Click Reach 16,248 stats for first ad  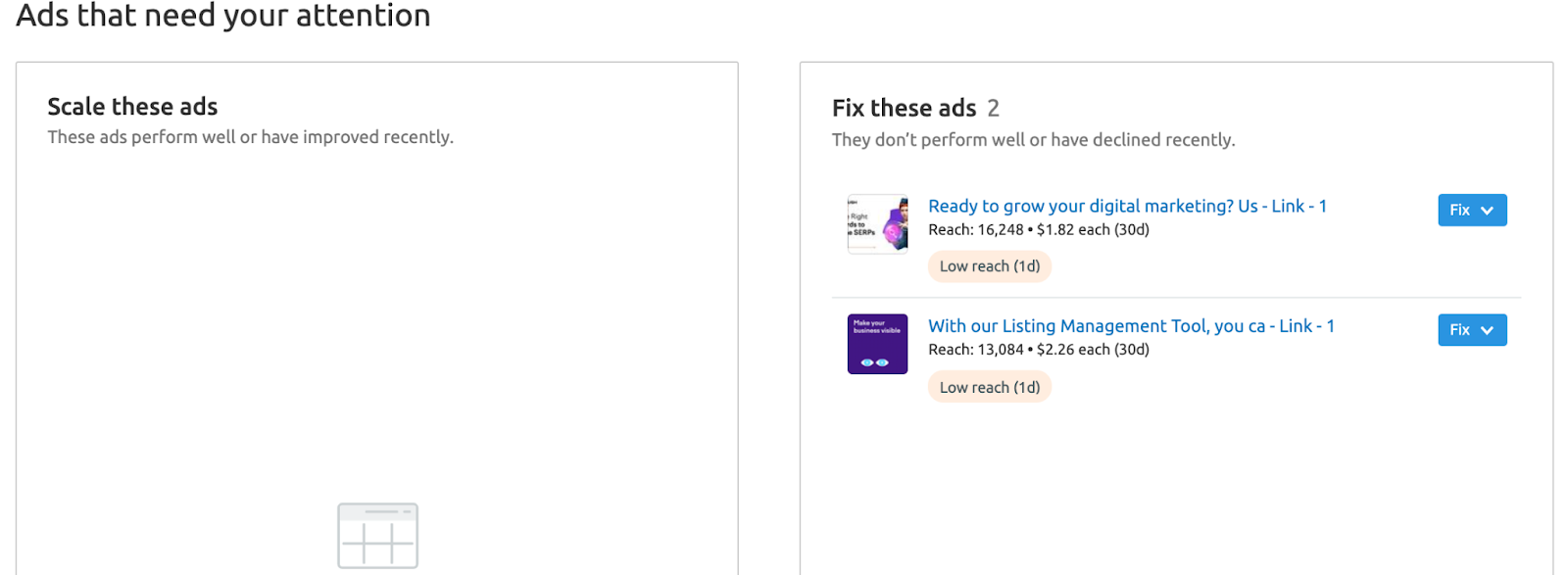click(1039, 229)
